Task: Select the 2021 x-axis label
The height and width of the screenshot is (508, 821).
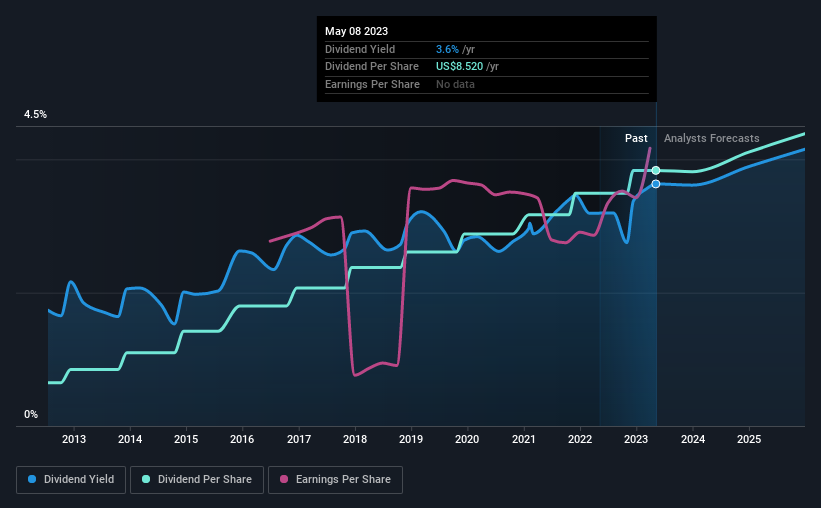Action: 524,439
